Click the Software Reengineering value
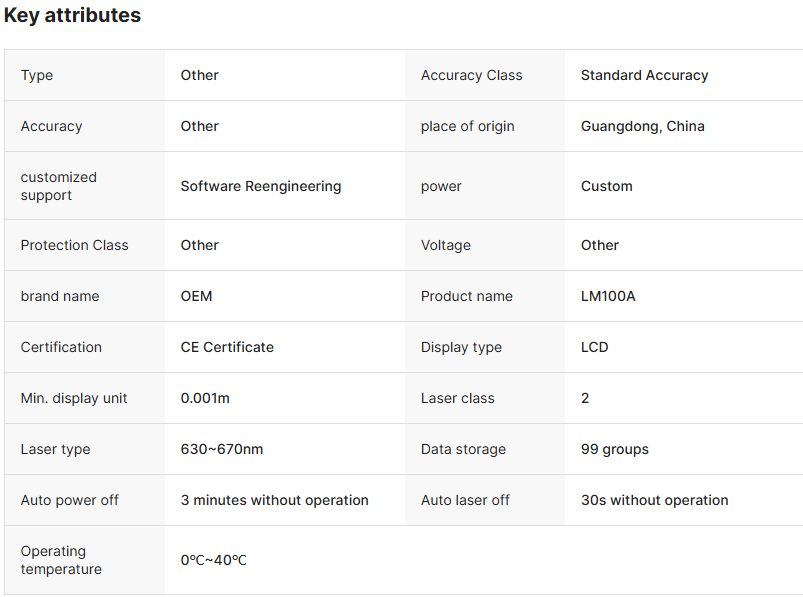This screenshot has width=803, height=597. coord(260,186)
